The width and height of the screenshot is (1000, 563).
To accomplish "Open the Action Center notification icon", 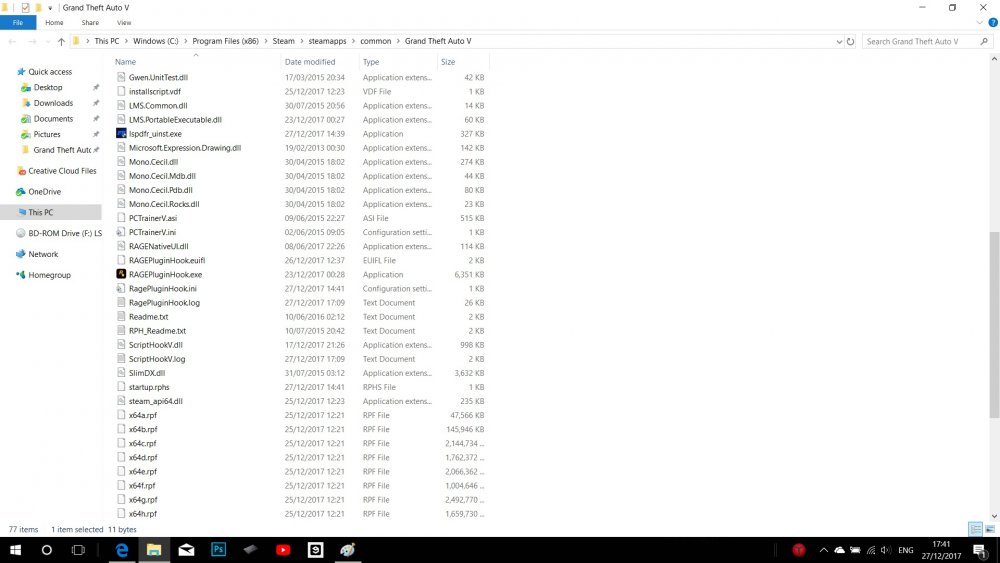I will pos(980,550).
